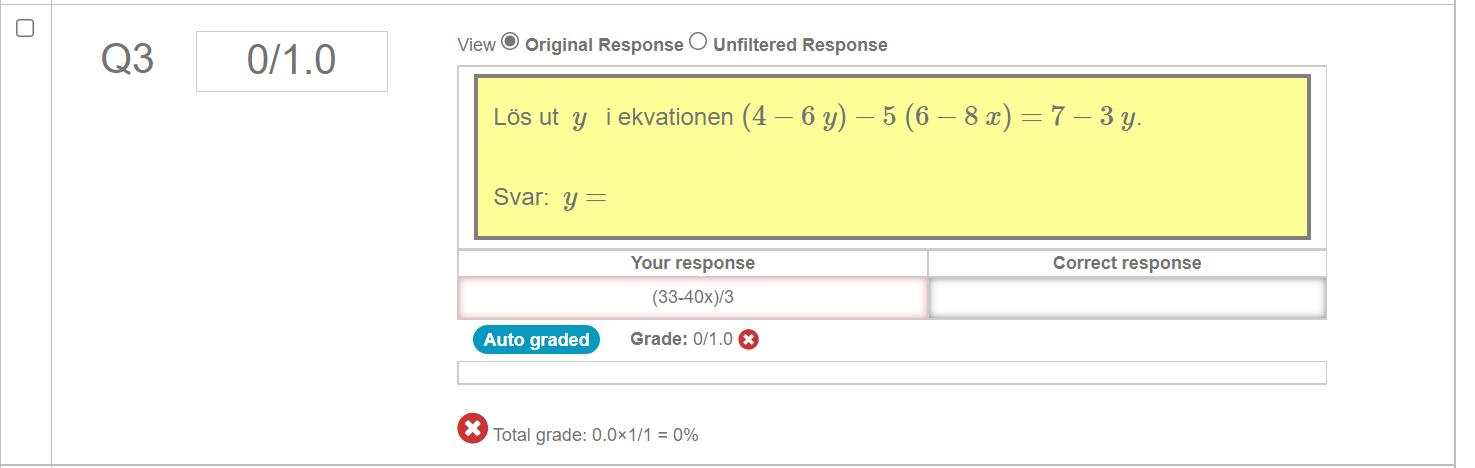Click the Your response column header
The width and height of the screenshot is (1475, 468).
point(692,263)
